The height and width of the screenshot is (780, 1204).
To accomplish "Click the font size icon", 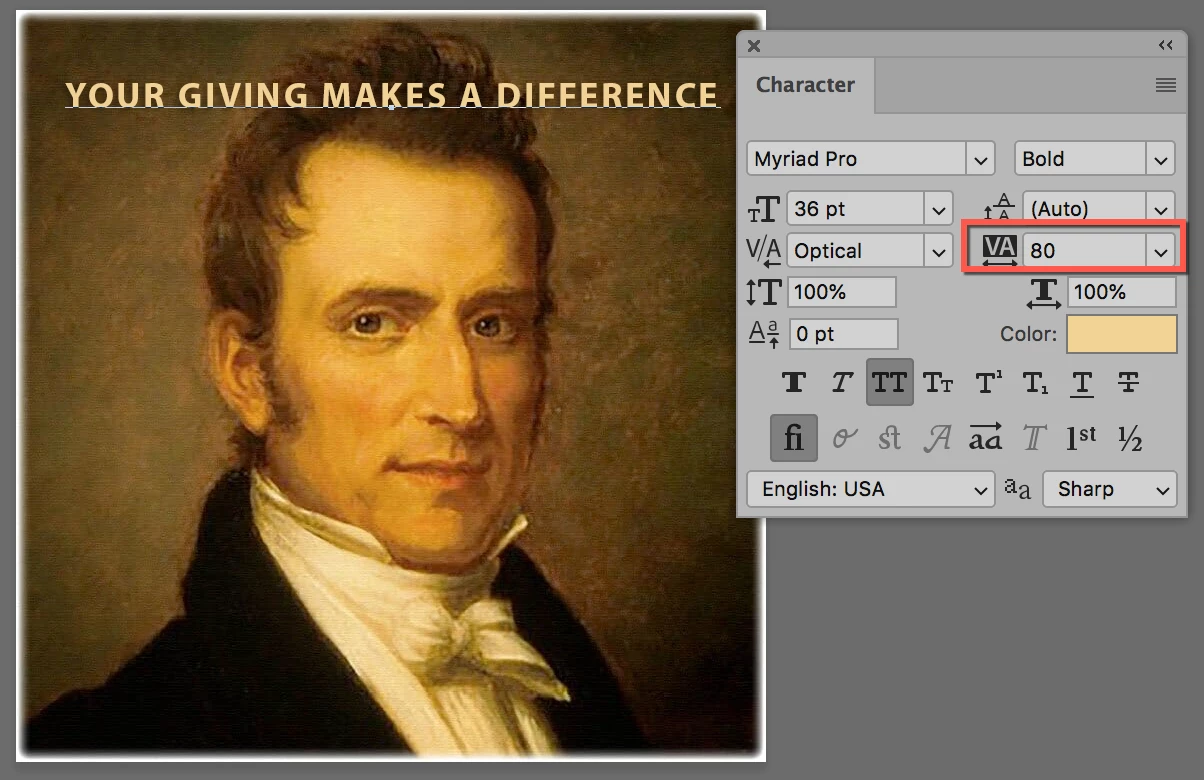I will (x=764, y=208).
